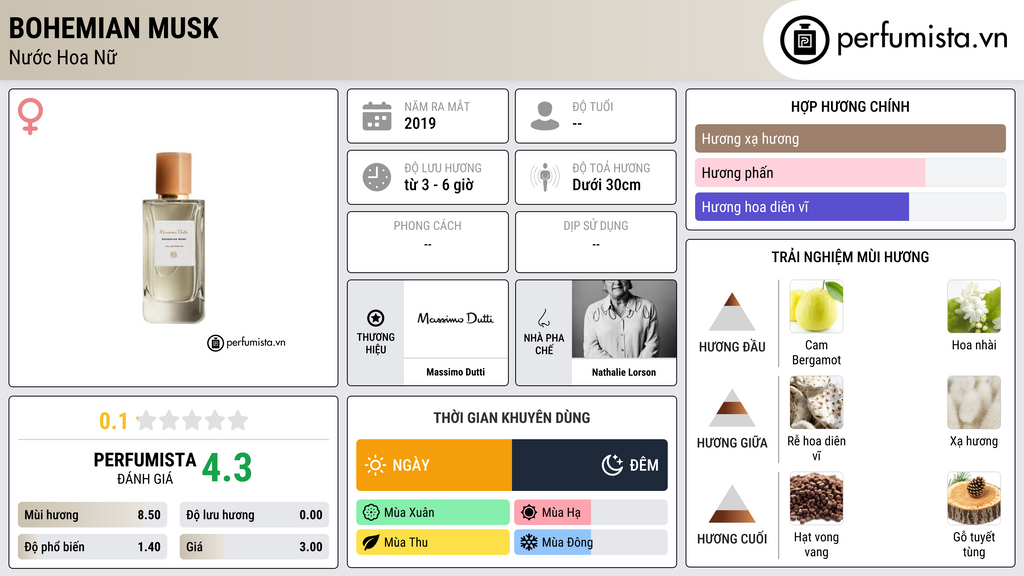1024x576 pixels.
Task: Open the Hoa nhài note image
Action: coord(974,306)
